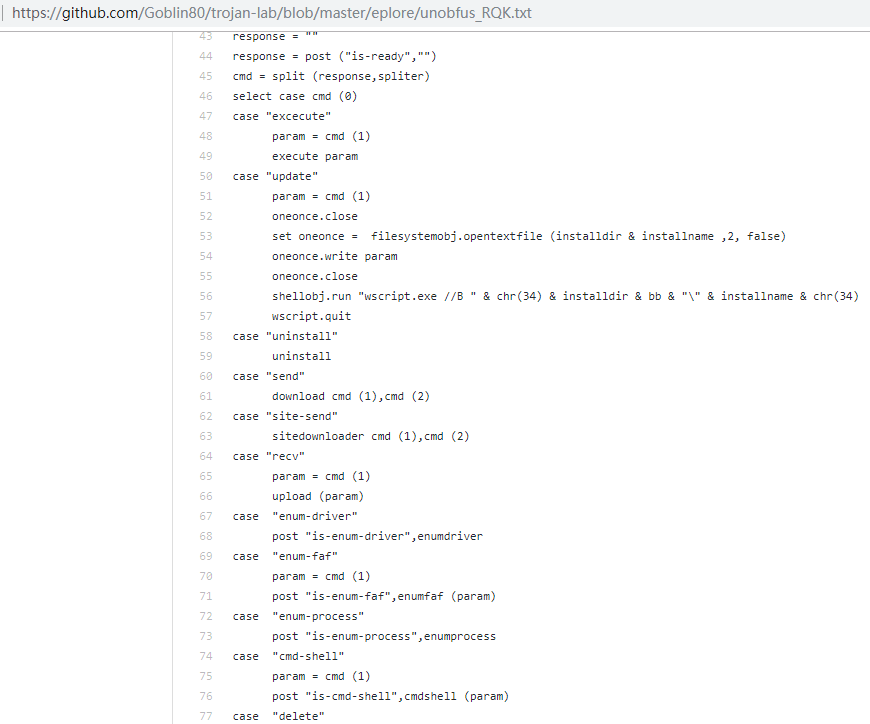Click the text download cmd (1),cmd (2)

tap(351, 396)
